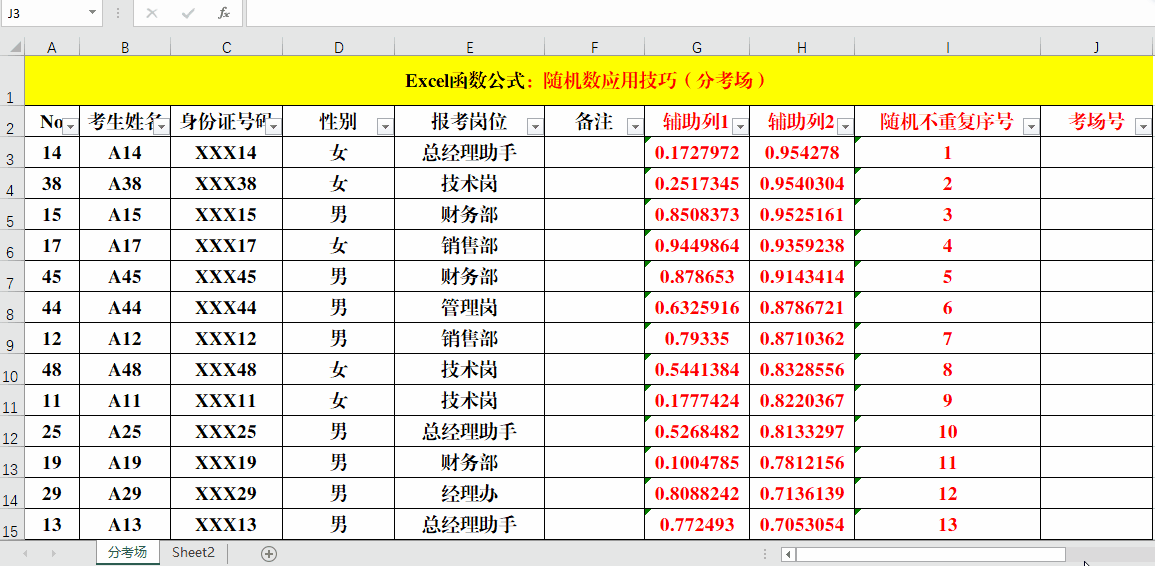
Task: Switch to Sheet2 tab
Action: coord(193,553)
